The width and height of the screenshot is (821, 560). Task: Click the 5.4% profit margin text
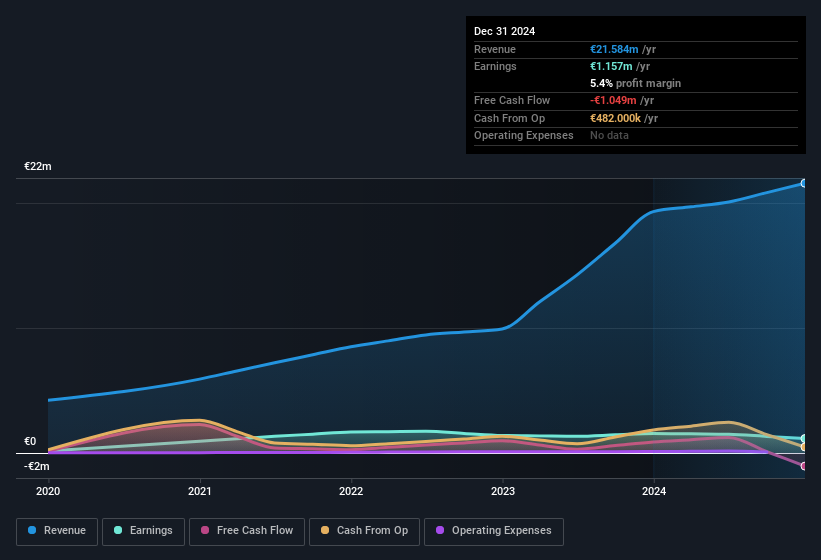point(636,83)
